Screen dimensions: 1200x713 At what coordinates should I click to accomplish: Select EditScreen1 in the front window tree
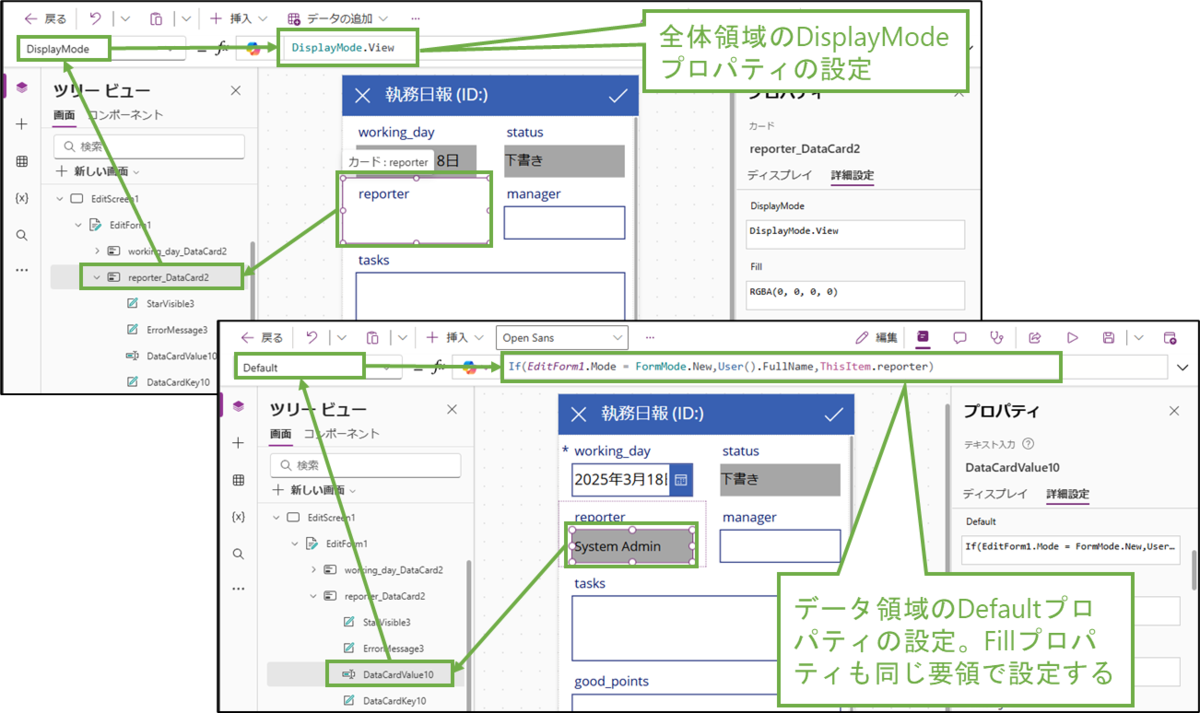(331, 517)
